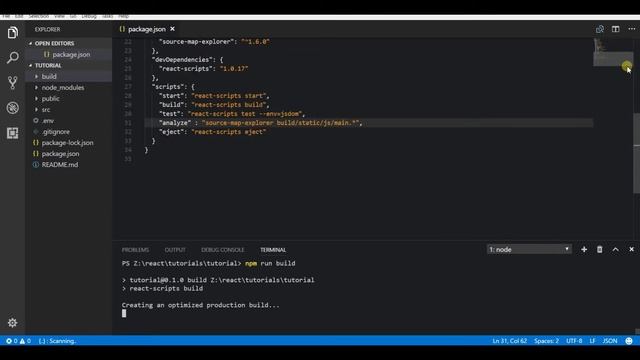The width and height of the screenshot is (640, 360).
Task: Click the Open Changes icon in the editor title bar
Action: (600, 29)
